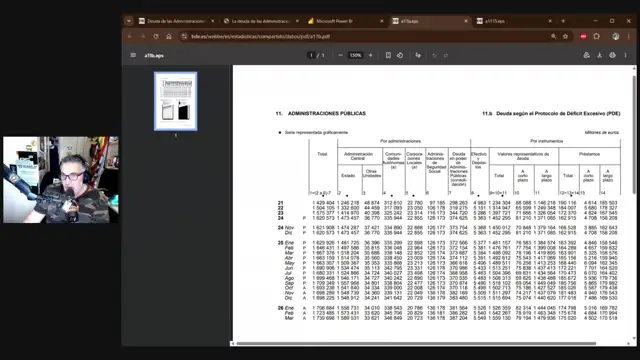
Task: Rotate the PDF counterclockwise
Action: [x=400, y=55]
